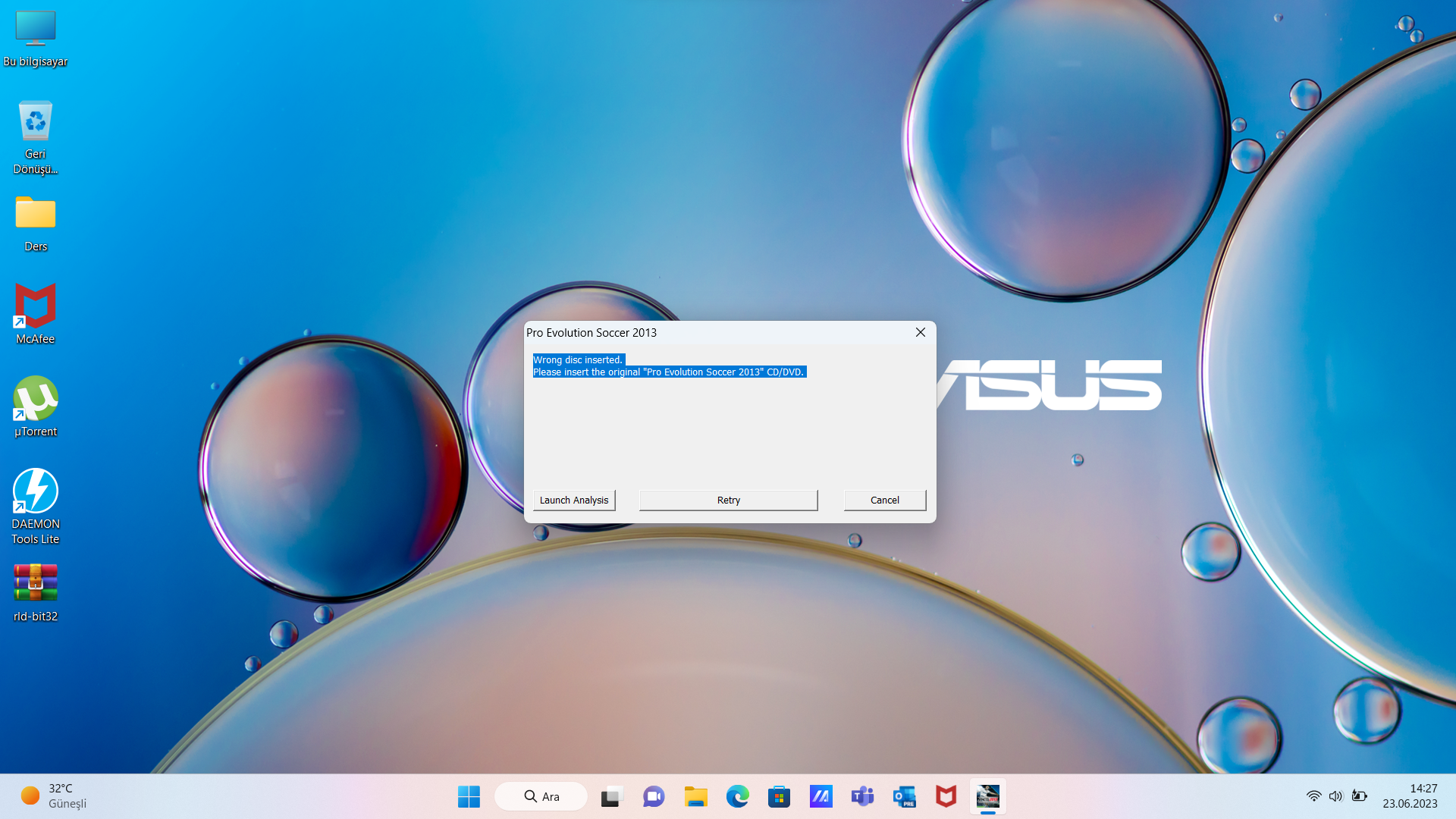Viewport: 1456px width, 819px height.
Task: Close the Pro Evolution Soccer 2013 dialog
Action: pyautogui.click(x=920, y=332)
